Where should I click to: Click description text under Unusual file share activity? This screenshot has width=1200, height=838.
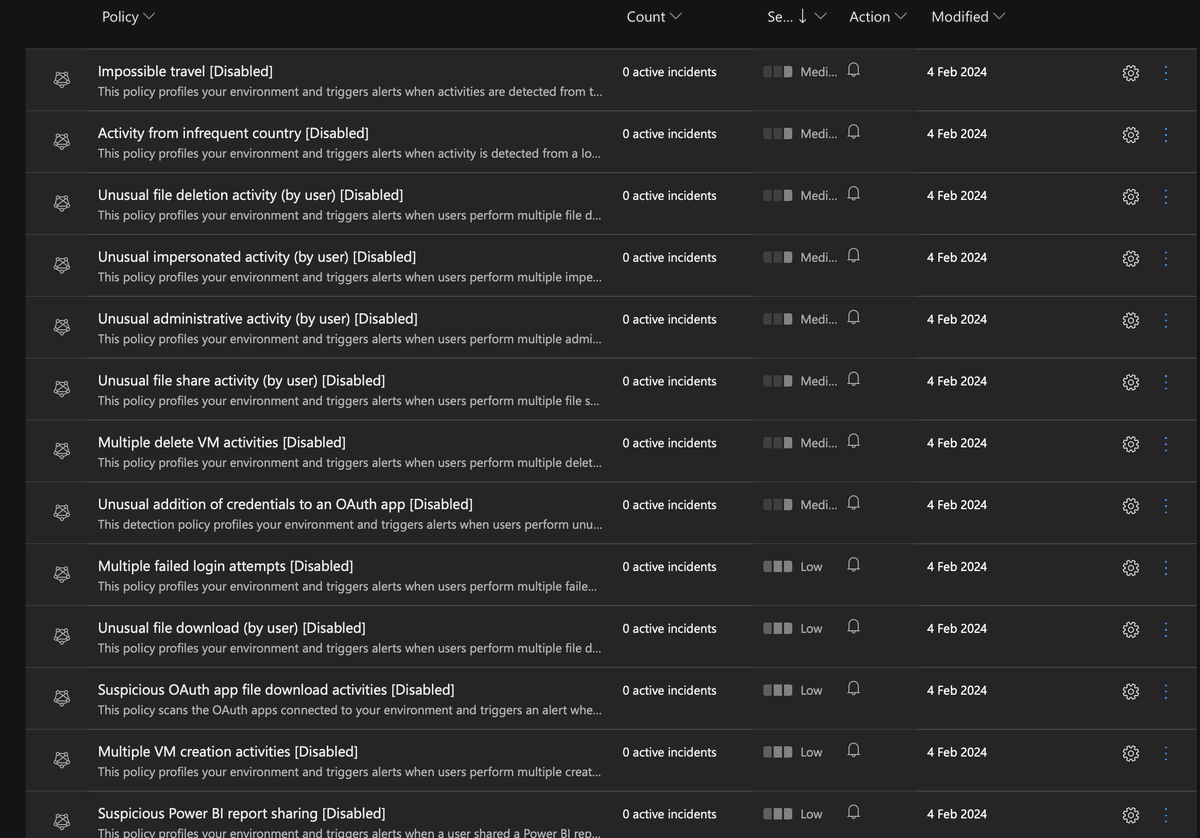(348, 401)
